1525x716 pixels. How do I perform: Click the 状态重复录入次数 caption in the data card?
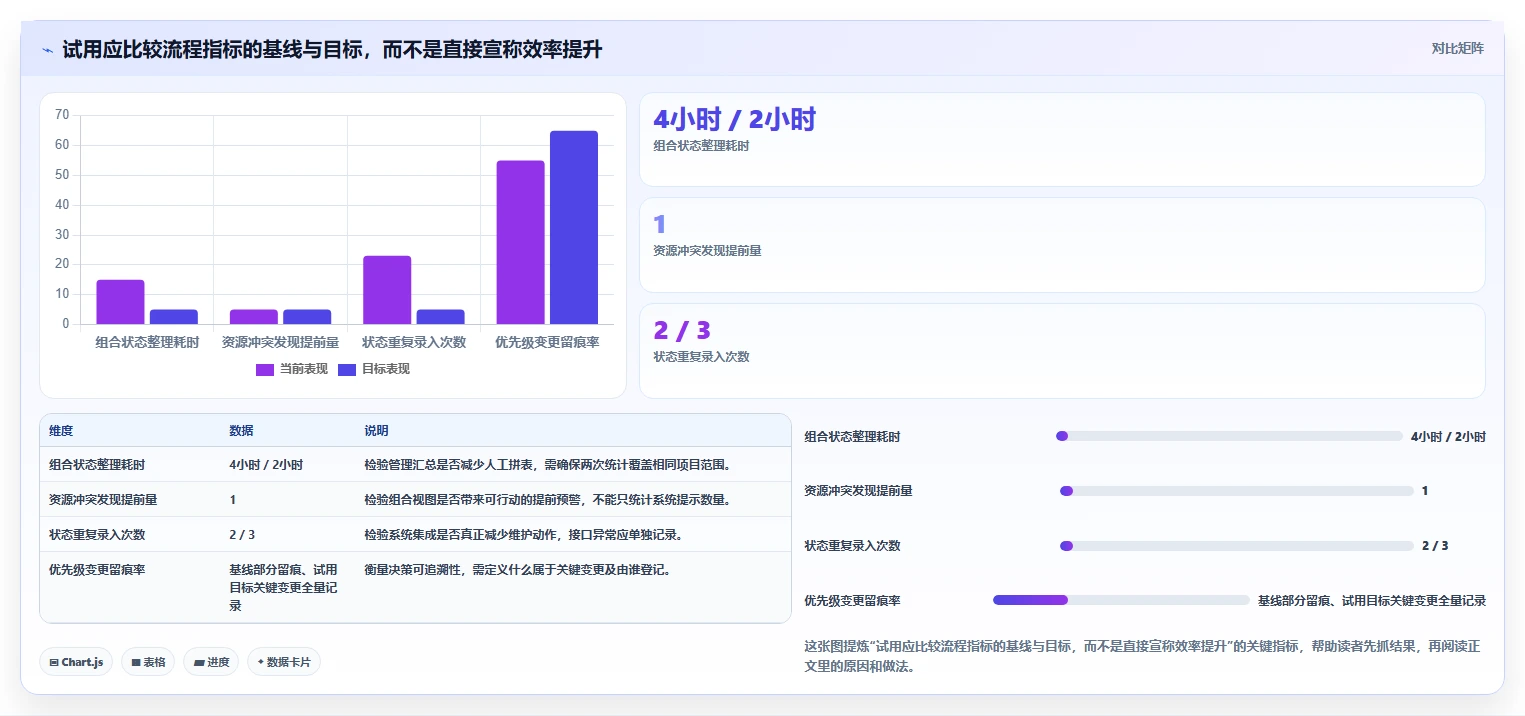(701, 357)
